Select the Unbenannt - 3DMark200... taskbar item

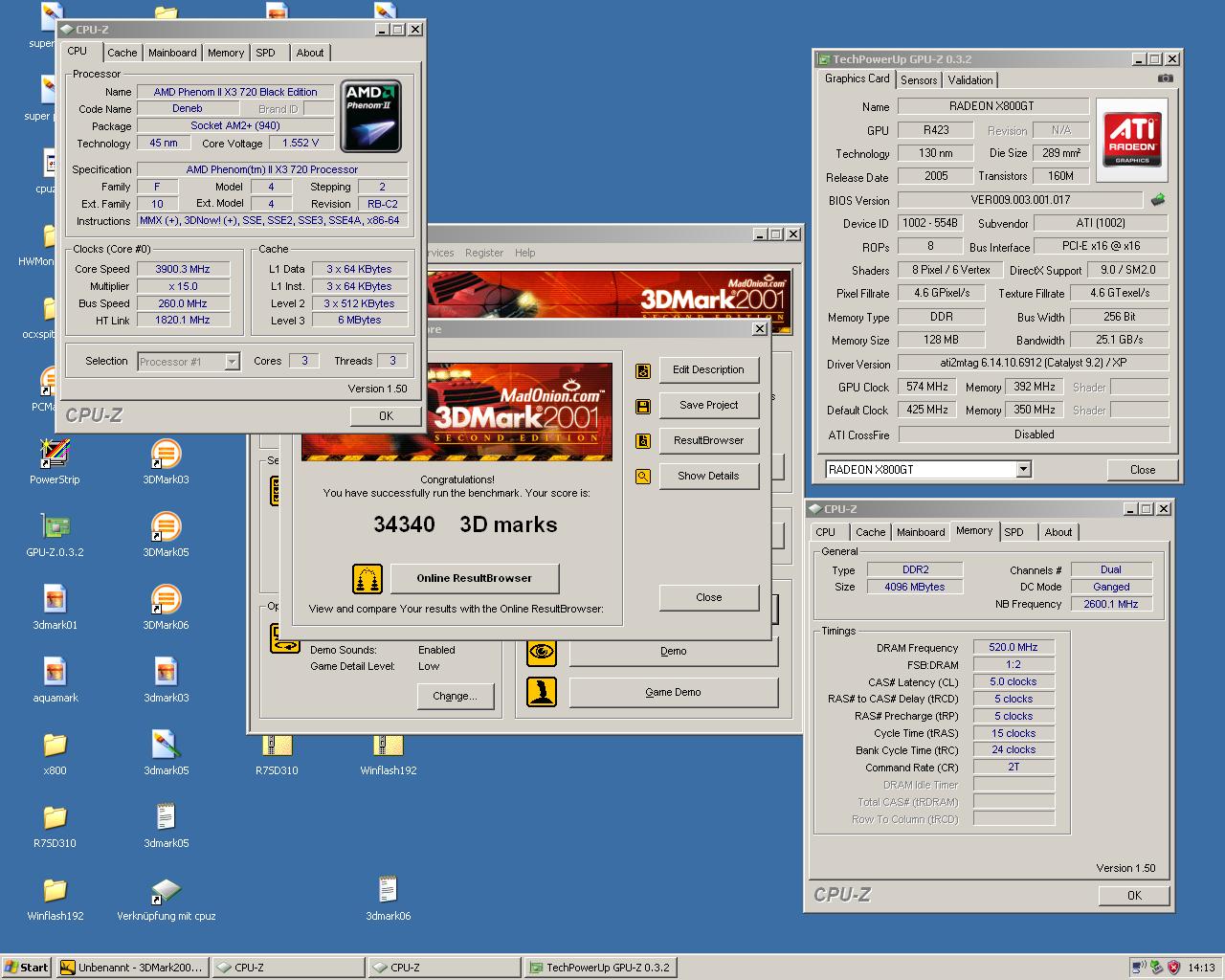click(132, 968)
